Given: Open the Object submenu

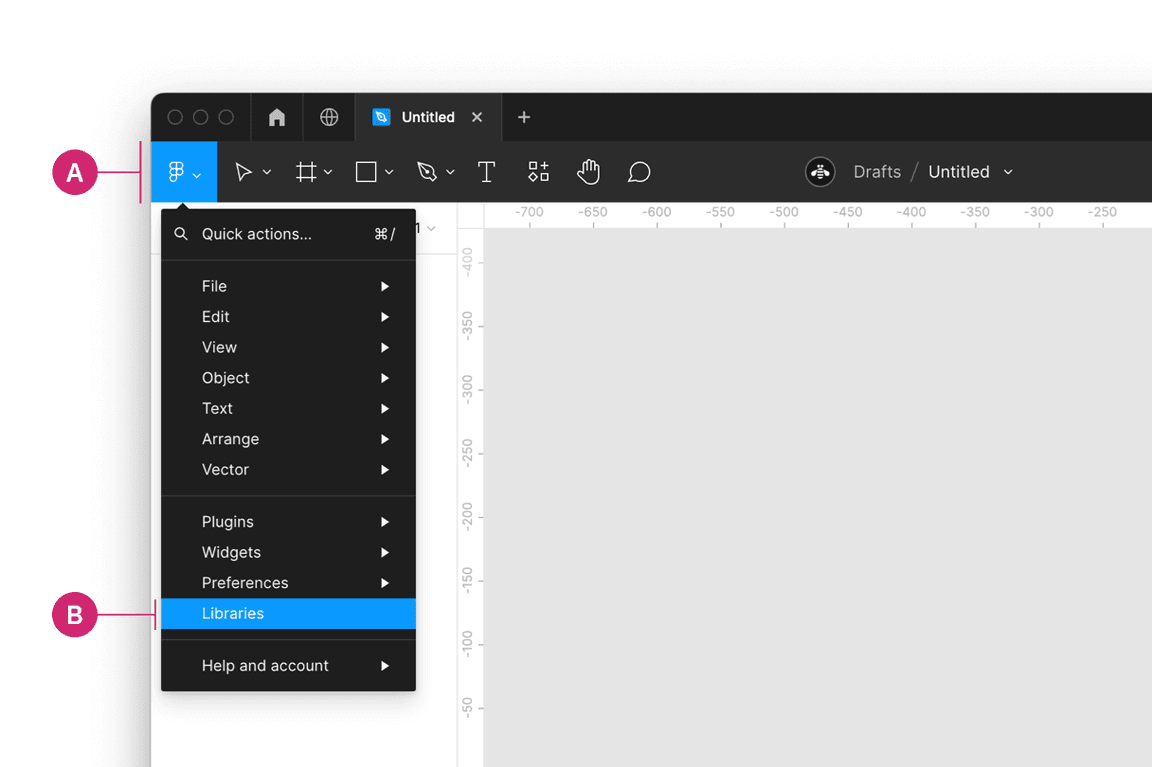Looking at the screenshot, I should 289,378.
